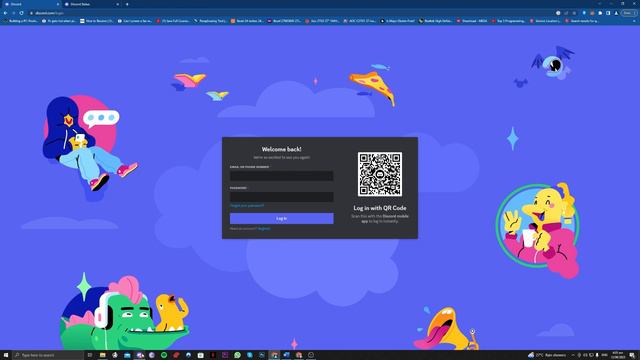
Task: Open the Register link
Action: coord(264,229)
